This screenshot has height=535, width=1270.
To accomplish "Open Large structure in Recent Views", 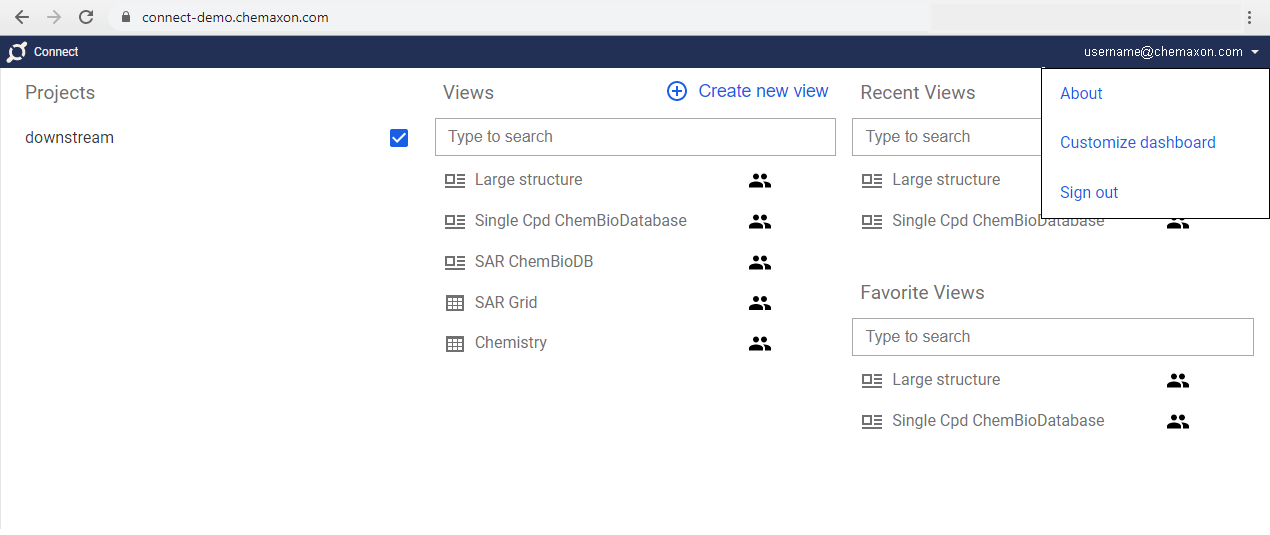I will click(x=946, y=180).
